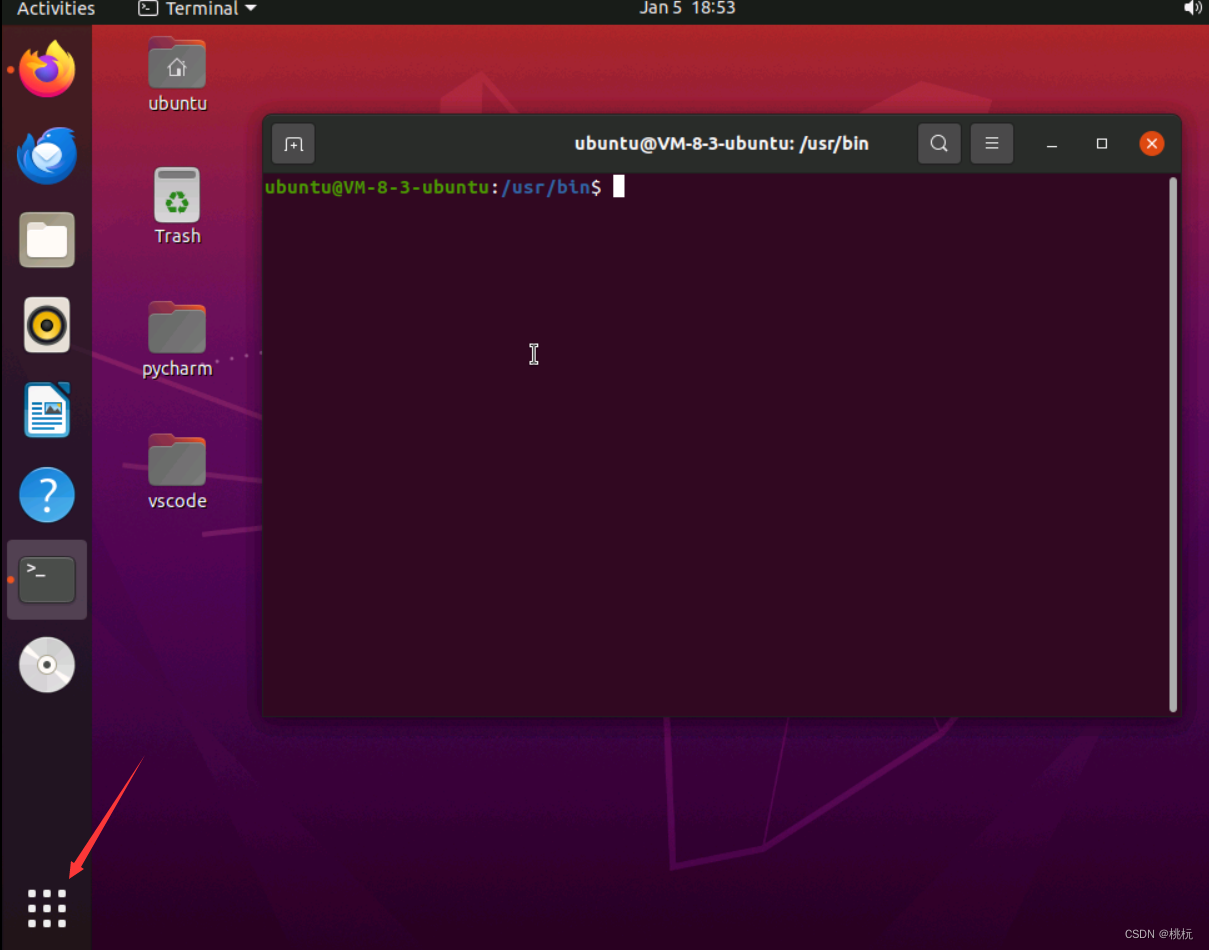Open the Files manager from the dock

click(x=46, y=240)
